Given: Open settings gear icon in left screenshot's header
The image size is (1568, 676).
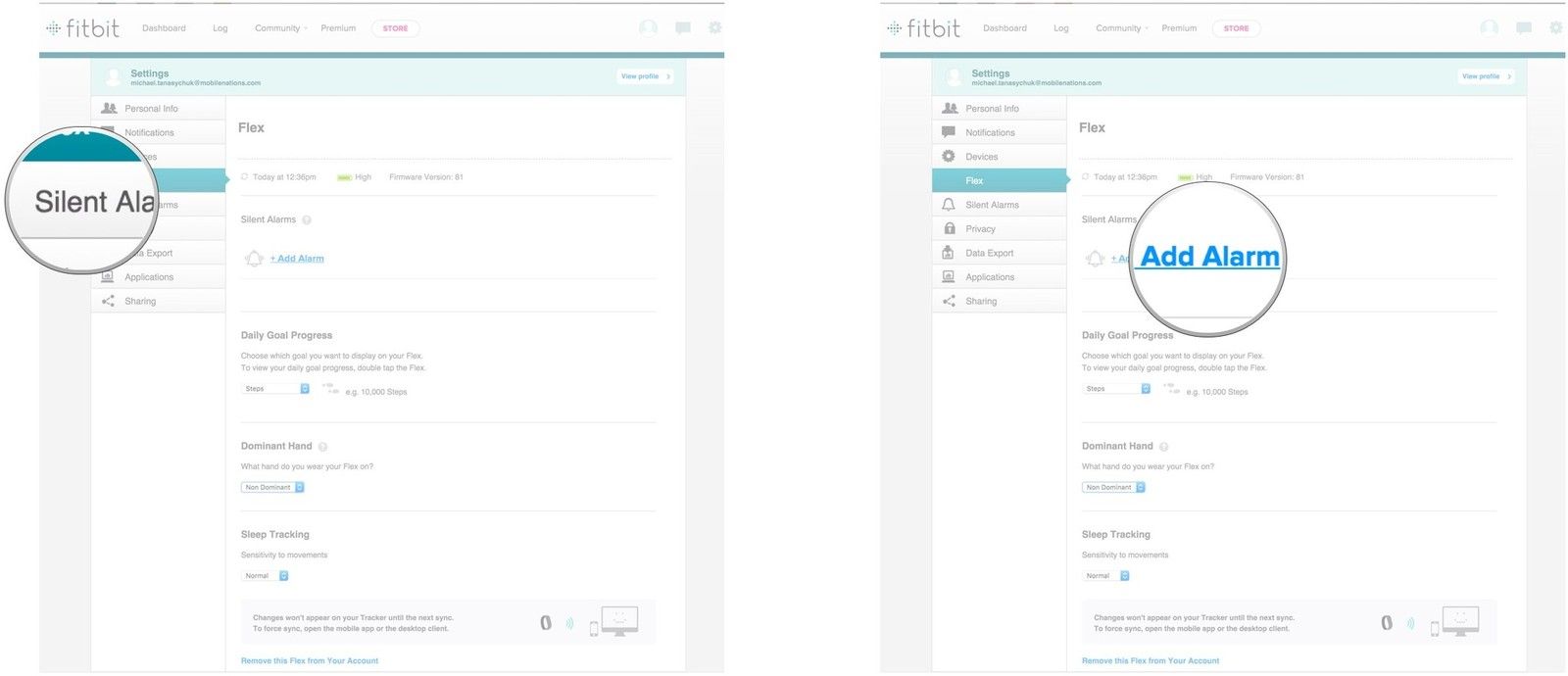Looking at the screenshot, I should 714,28.
